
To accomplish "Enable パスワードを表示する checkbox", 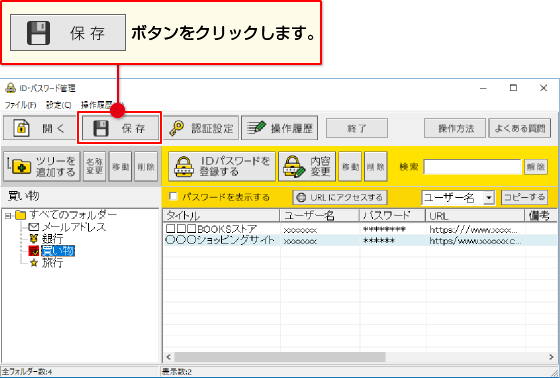I will point(173,197).
